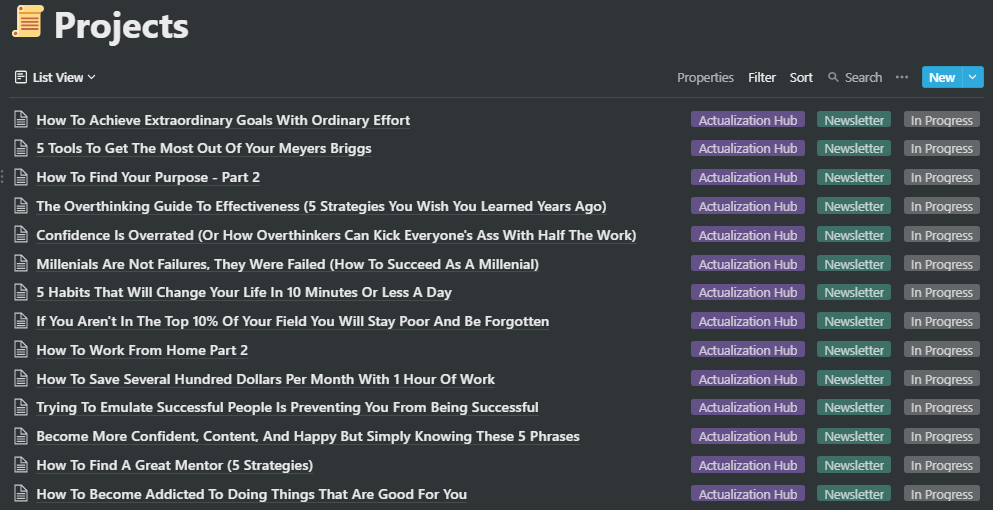This screenshot has width=993, height=510.
Task: Click In Progress tag on Great Mentor row
Action: tap(942, 466)
